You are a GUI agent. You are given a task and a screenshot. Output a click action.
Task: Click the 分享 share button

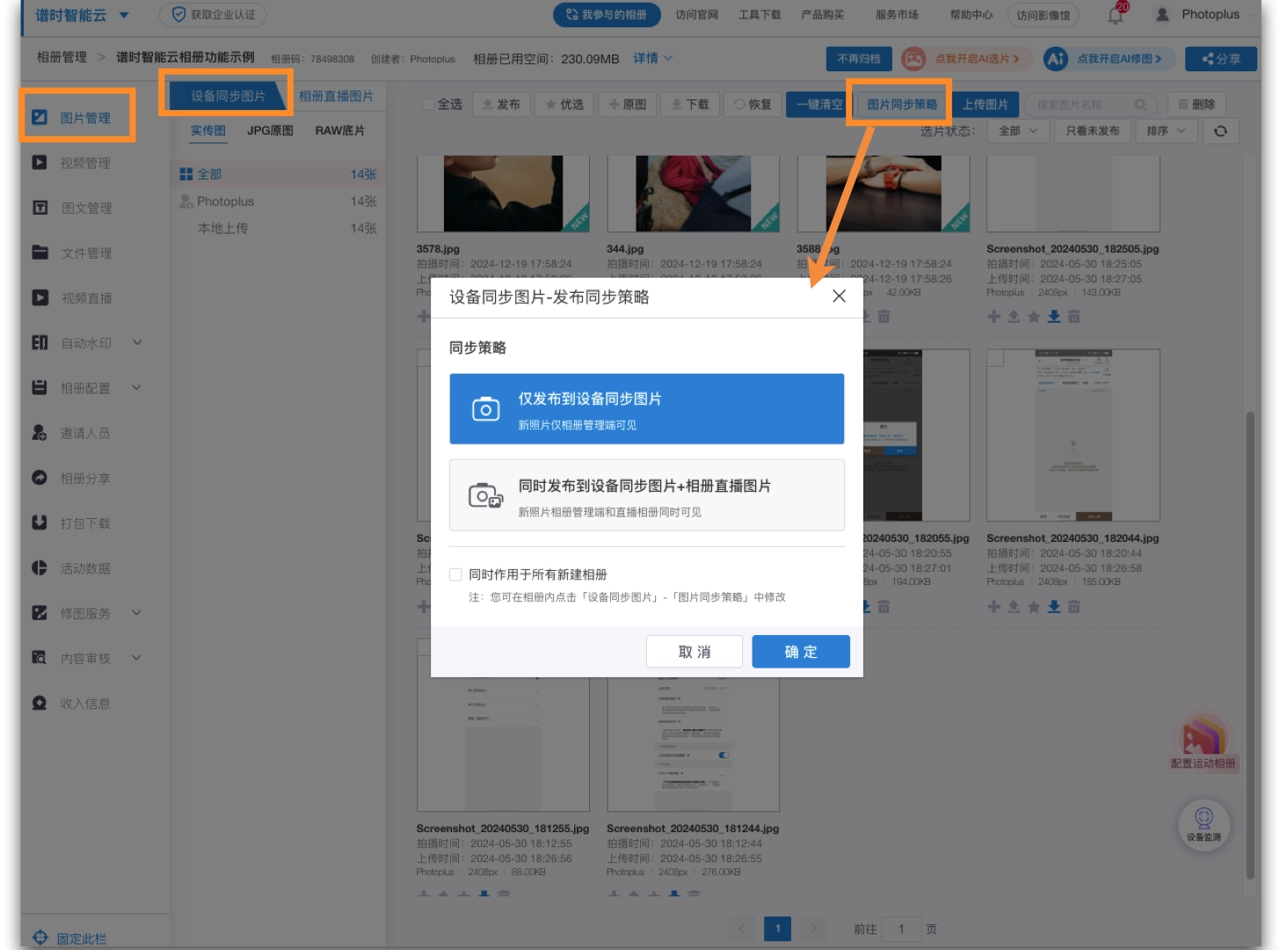[1220, 59]
